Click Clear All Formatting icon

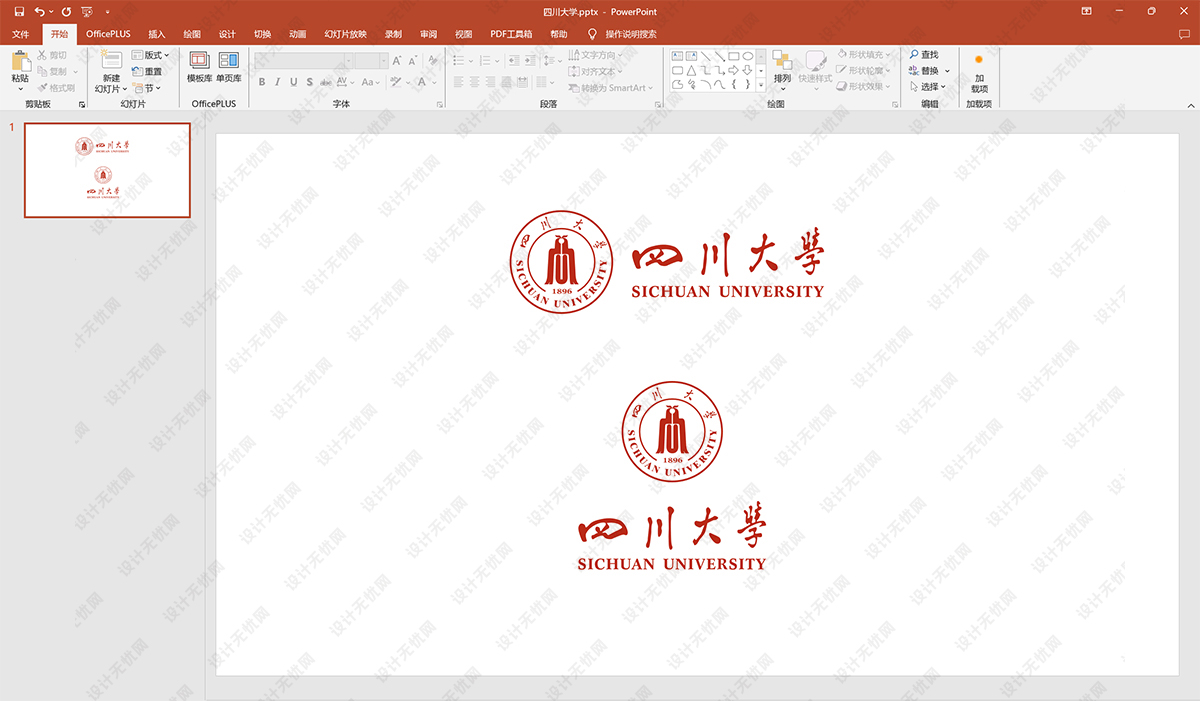tap(433, 61)
